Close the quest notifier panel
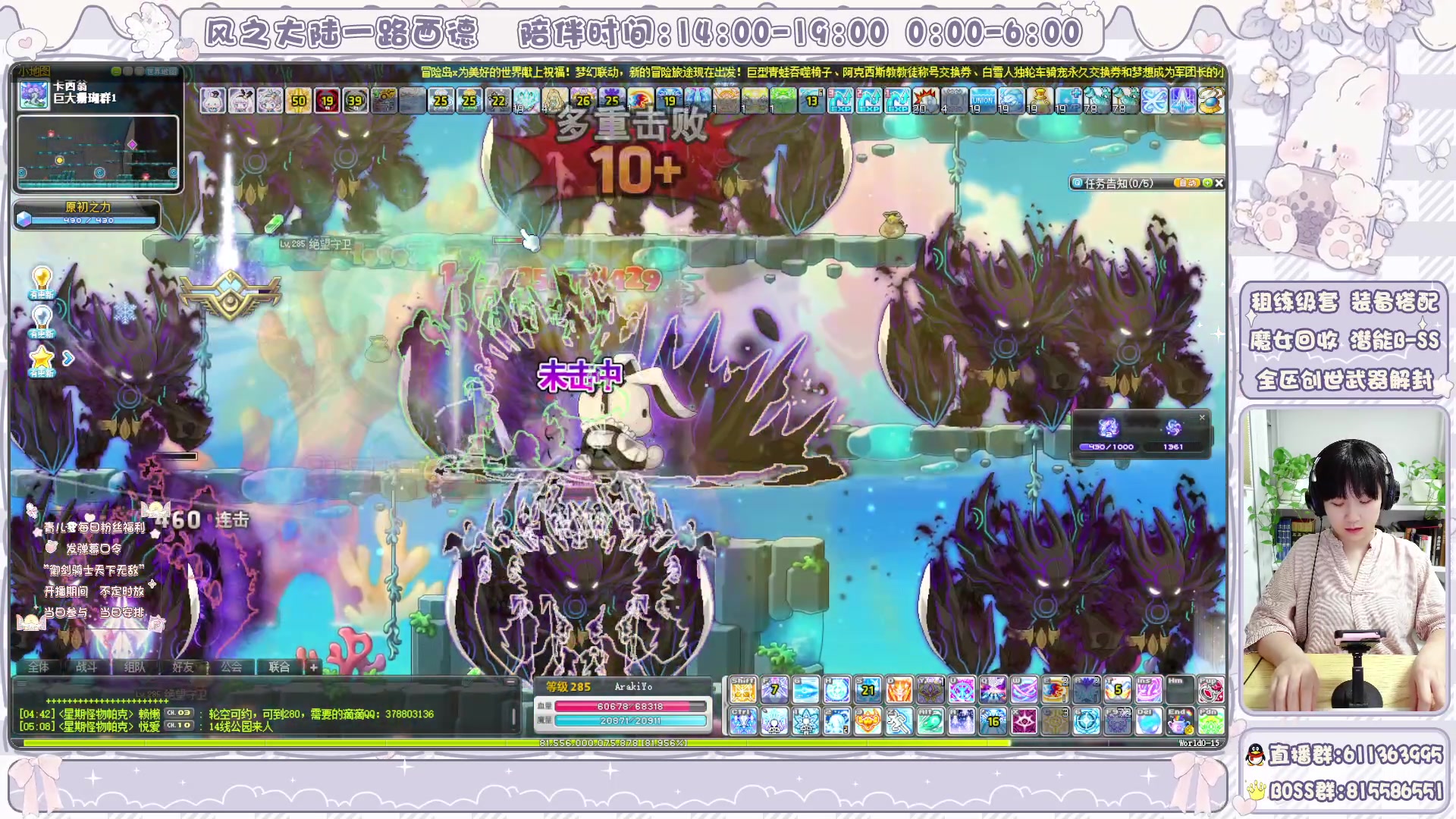 pyautogui.click(x=1219, y=183)
